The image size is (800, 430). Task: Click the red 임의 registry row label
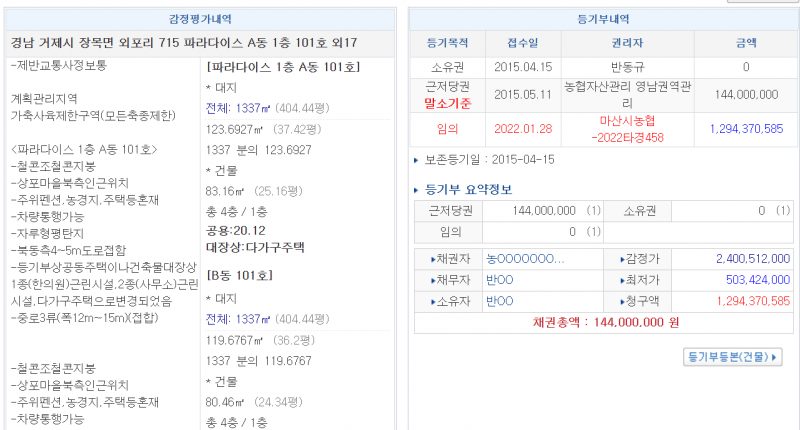(449, 129)
